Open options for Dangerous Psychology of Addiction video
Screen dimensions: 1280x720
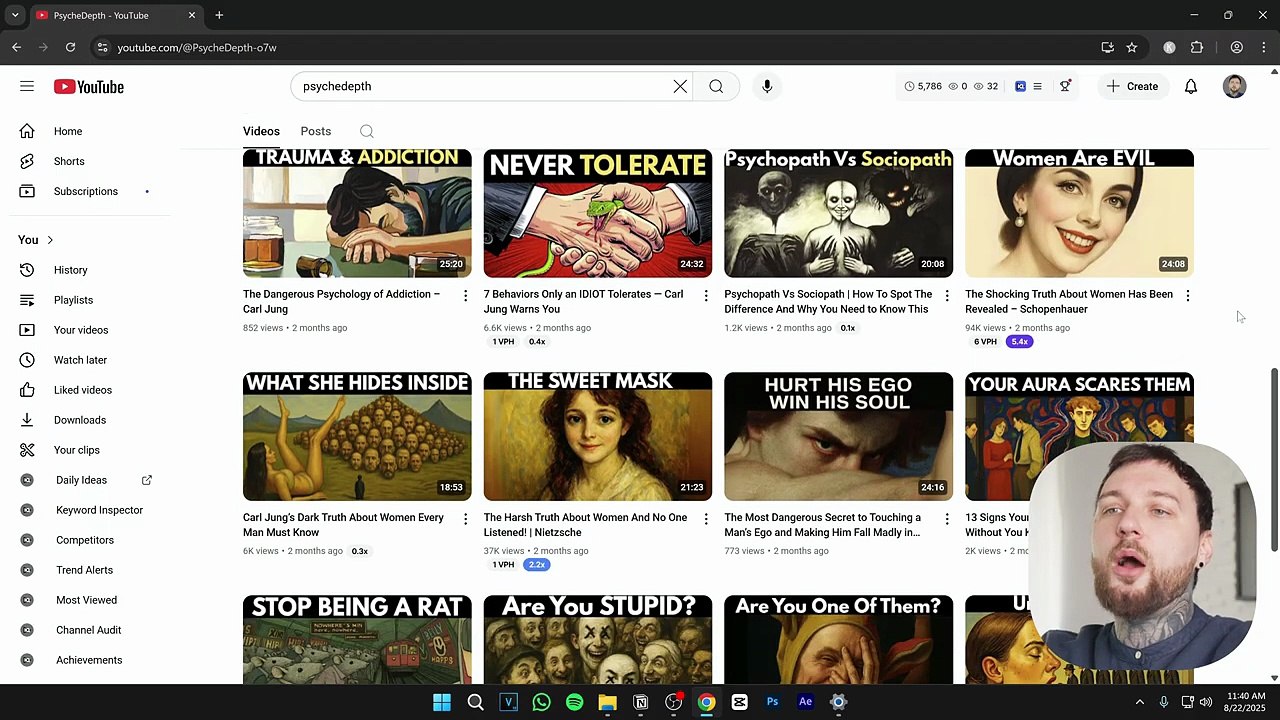465,296
